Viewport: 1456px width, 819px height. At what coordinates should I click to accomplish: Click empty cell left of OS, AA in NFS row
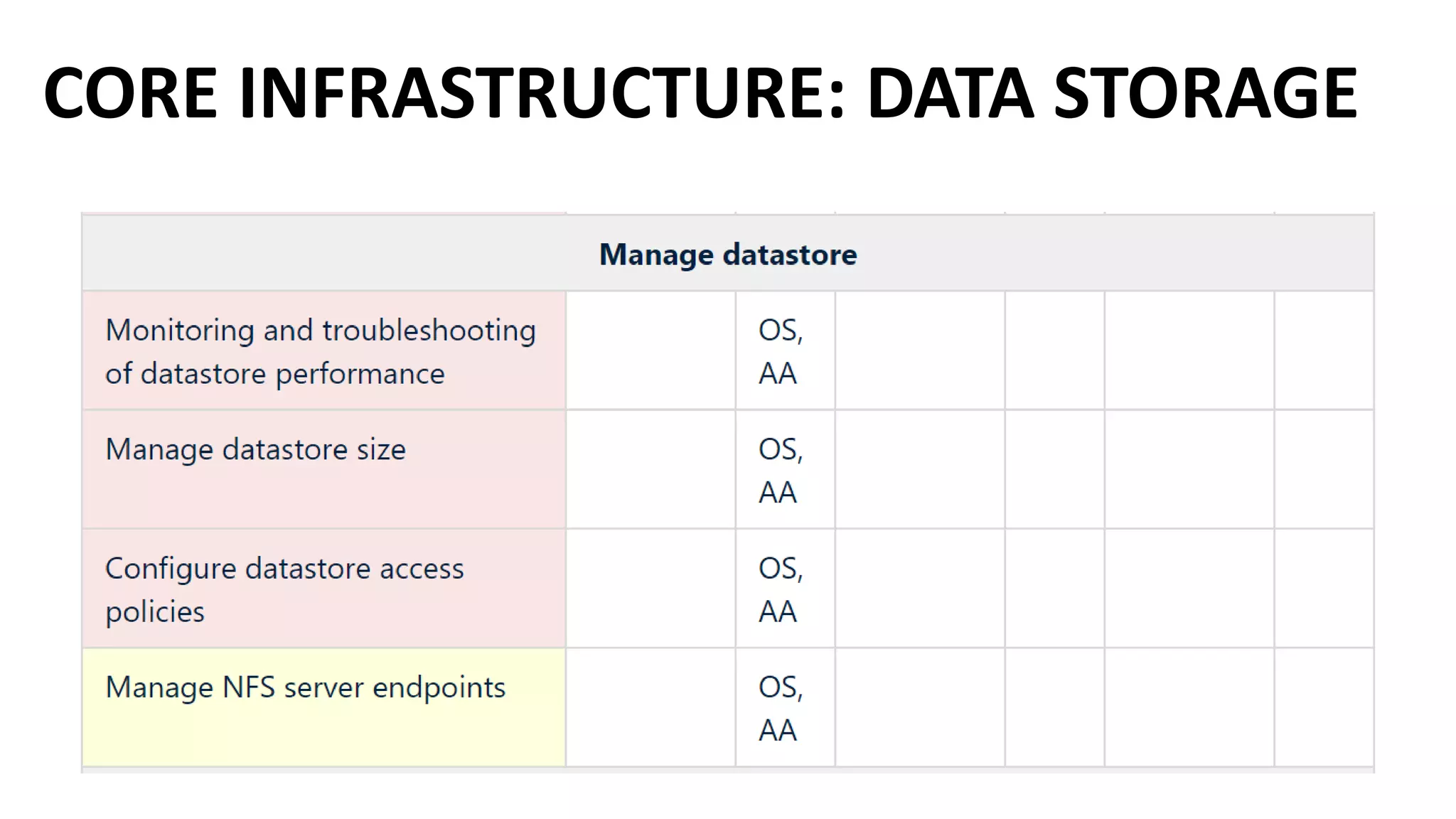tap(651, 708)
